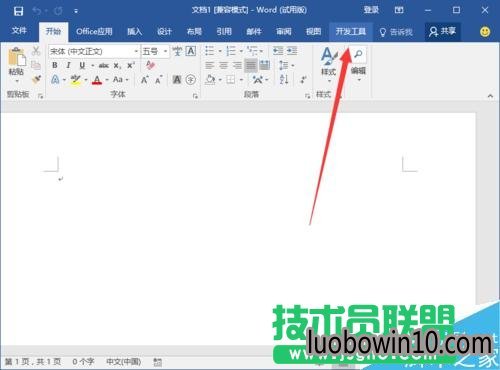Toggle strikethrough abc button
This screenshot has height=370, width=500.
[104, 65]
